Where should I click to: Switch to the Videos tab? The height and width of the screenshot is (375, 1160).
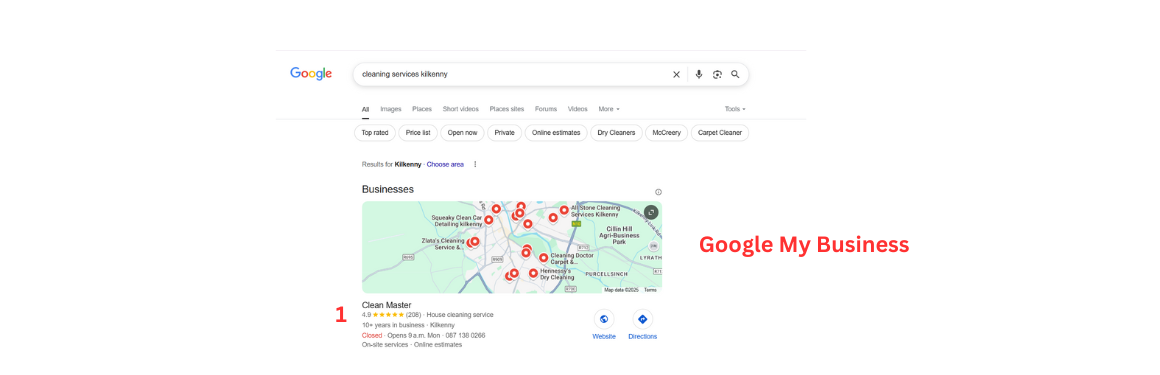click(578, 109)
